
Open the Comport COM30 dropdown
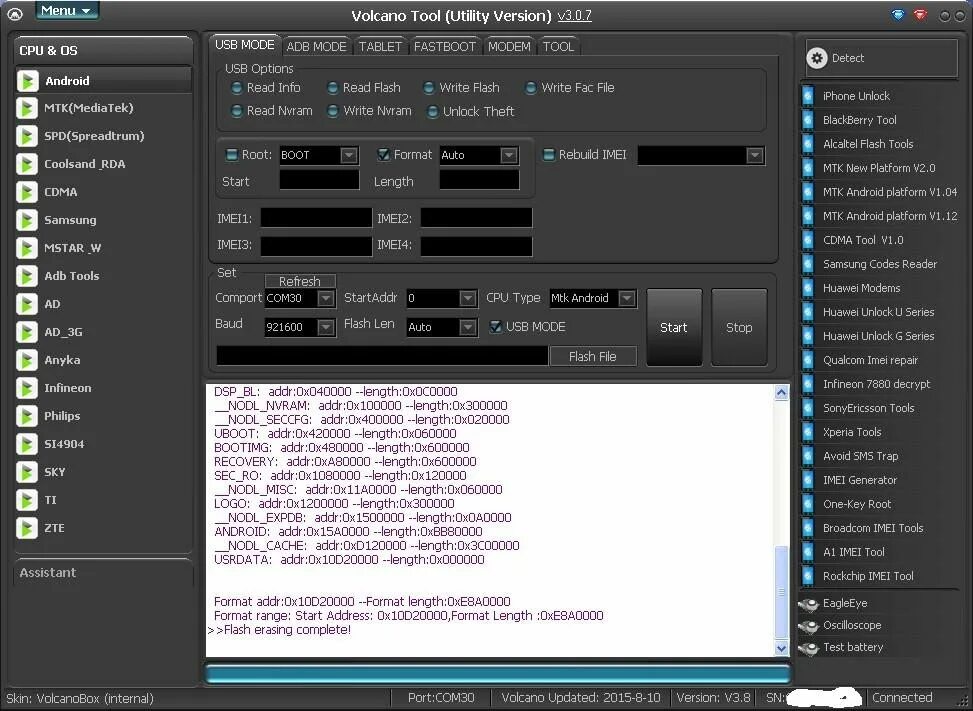point(325,298)
